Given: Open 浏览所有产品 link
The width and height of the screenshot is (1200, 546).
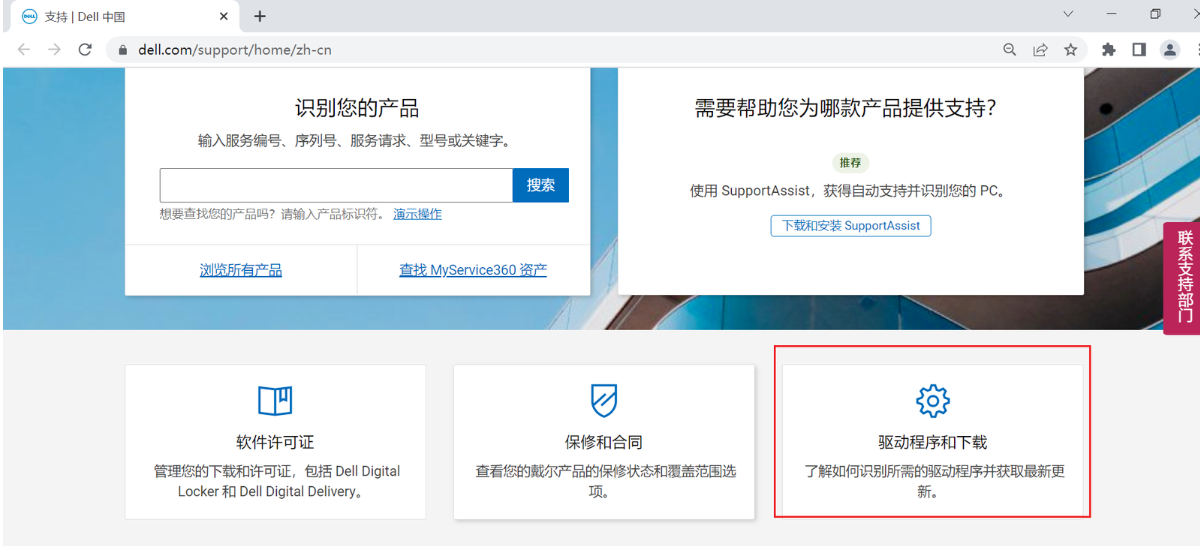Looking at the screenshot, I should click(241, 270).
